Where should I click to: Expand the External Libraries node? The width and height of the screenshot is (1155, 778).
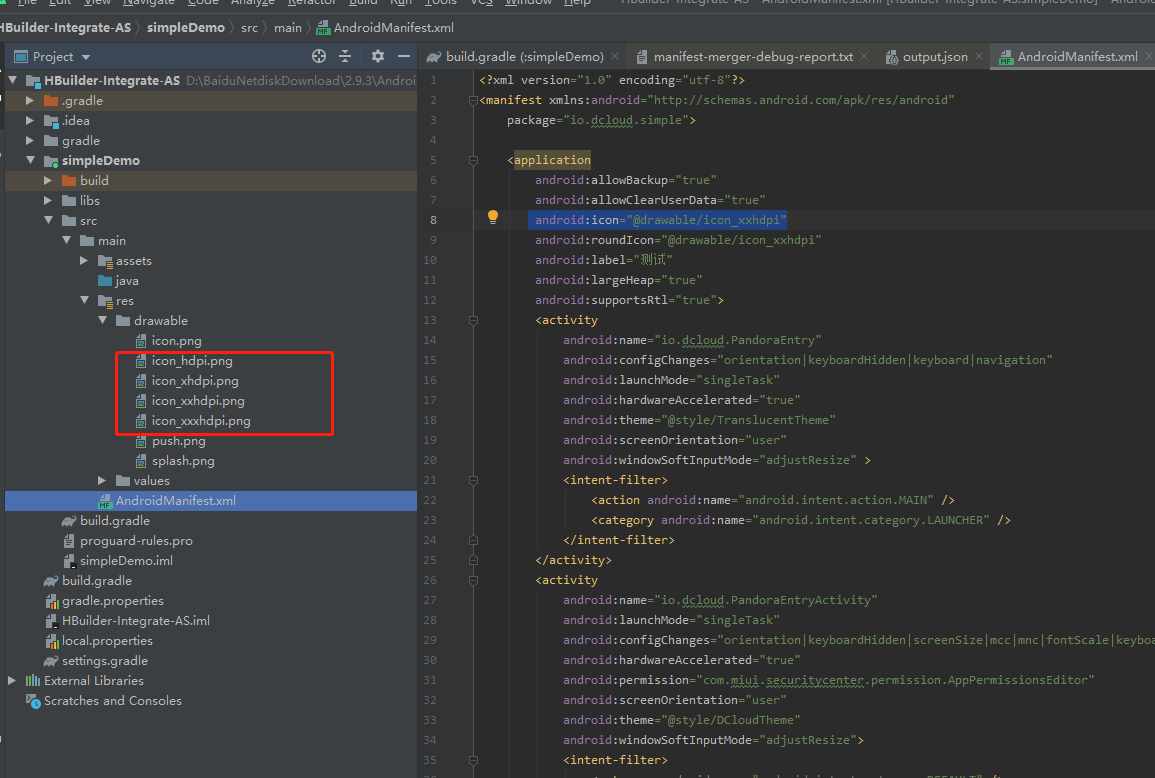(x=10, y=680)
